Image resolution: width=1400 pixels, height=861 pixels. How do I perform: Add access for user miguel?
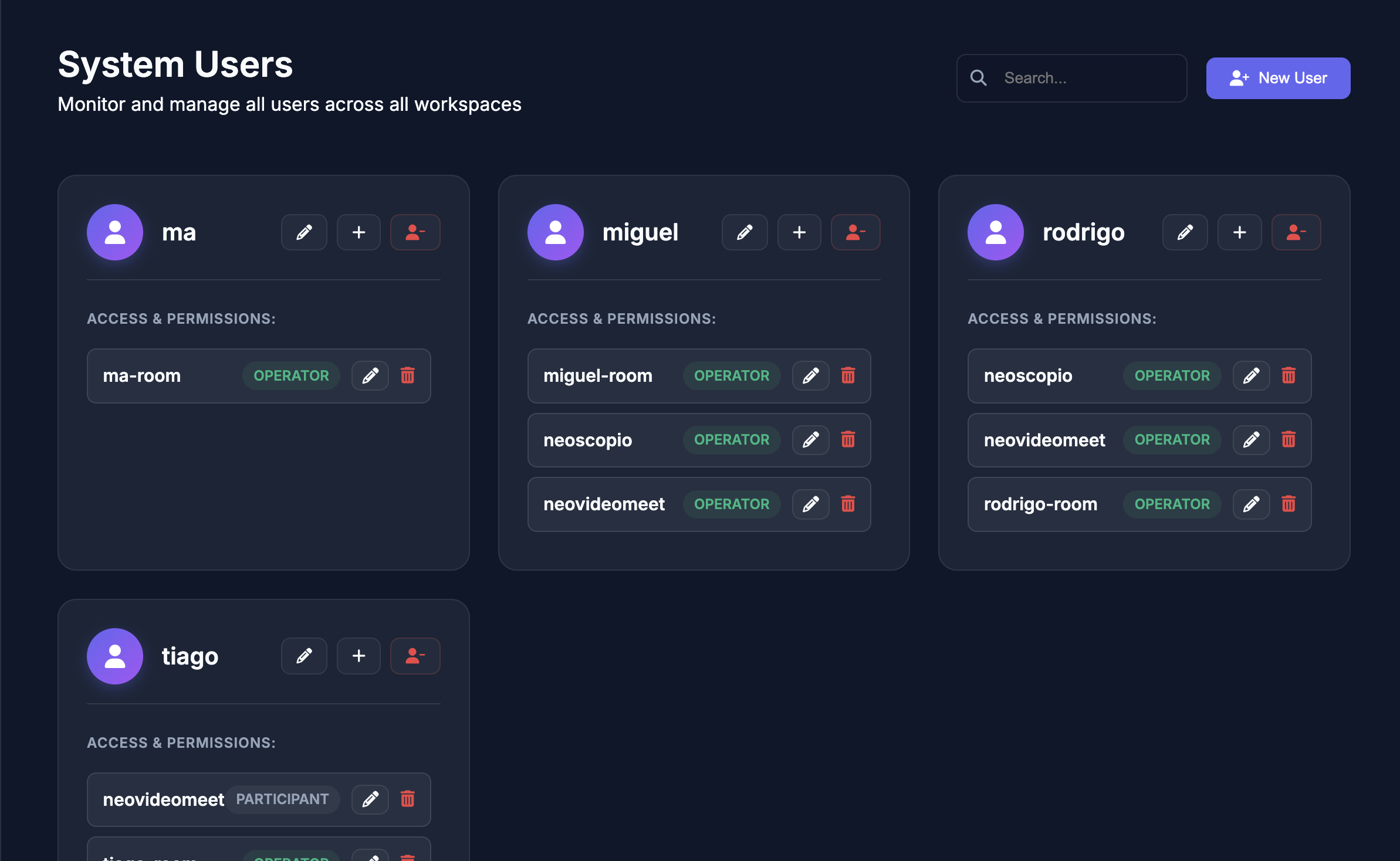click(799, 232)
